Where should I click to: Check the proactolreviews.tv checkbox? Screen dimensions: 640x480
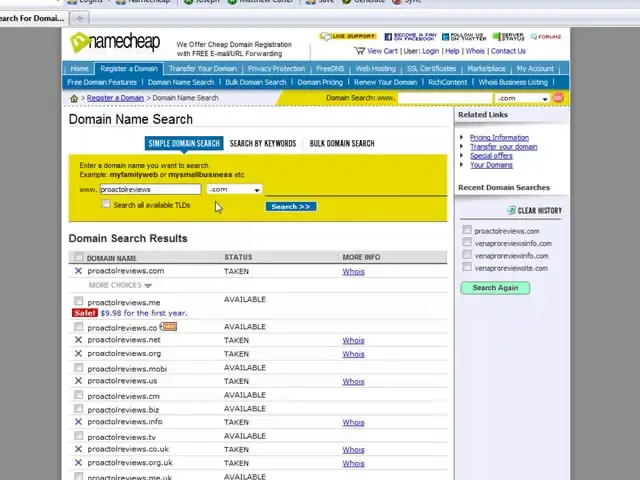pyautogui.click(x=78, y=436)
